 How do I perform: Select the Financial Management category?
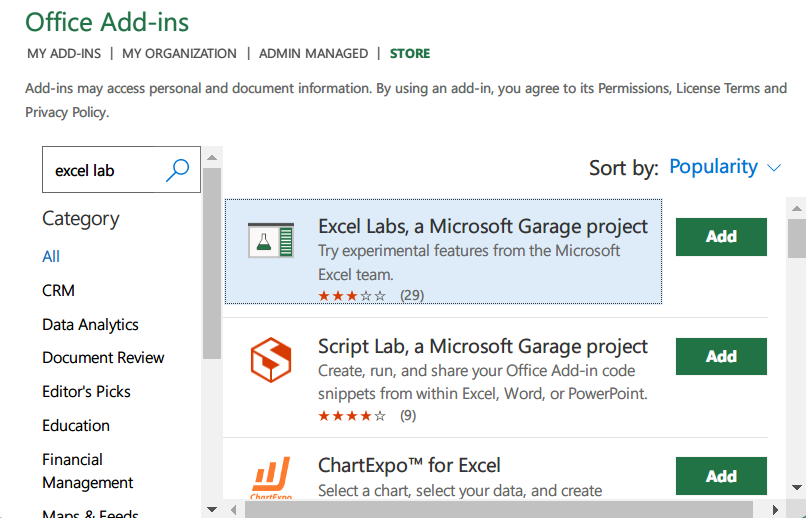coord(88,471)
